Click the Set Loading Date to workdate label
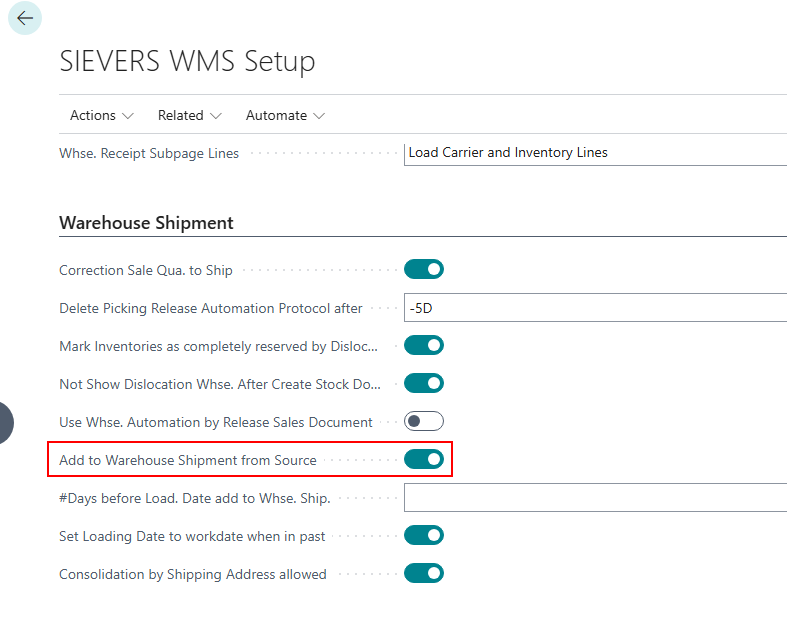Image resolution: width=787 pixels, height=621 pixels. click(x=192, y=537)
